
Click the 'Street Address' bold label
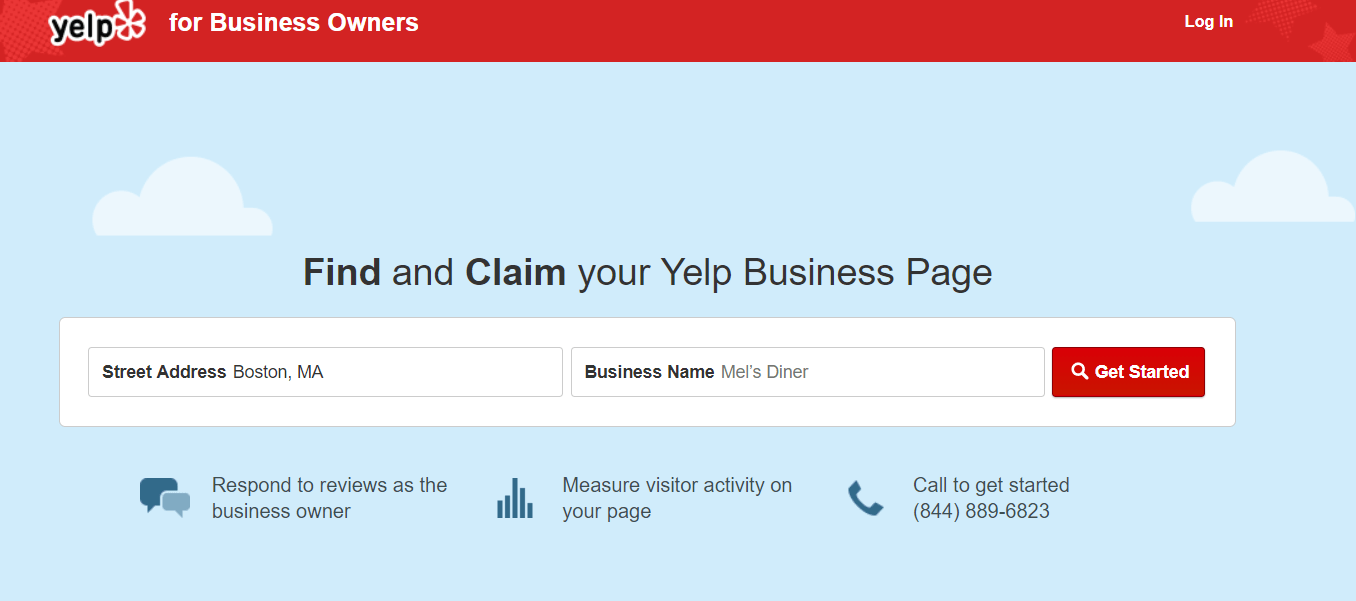(164, 372)
